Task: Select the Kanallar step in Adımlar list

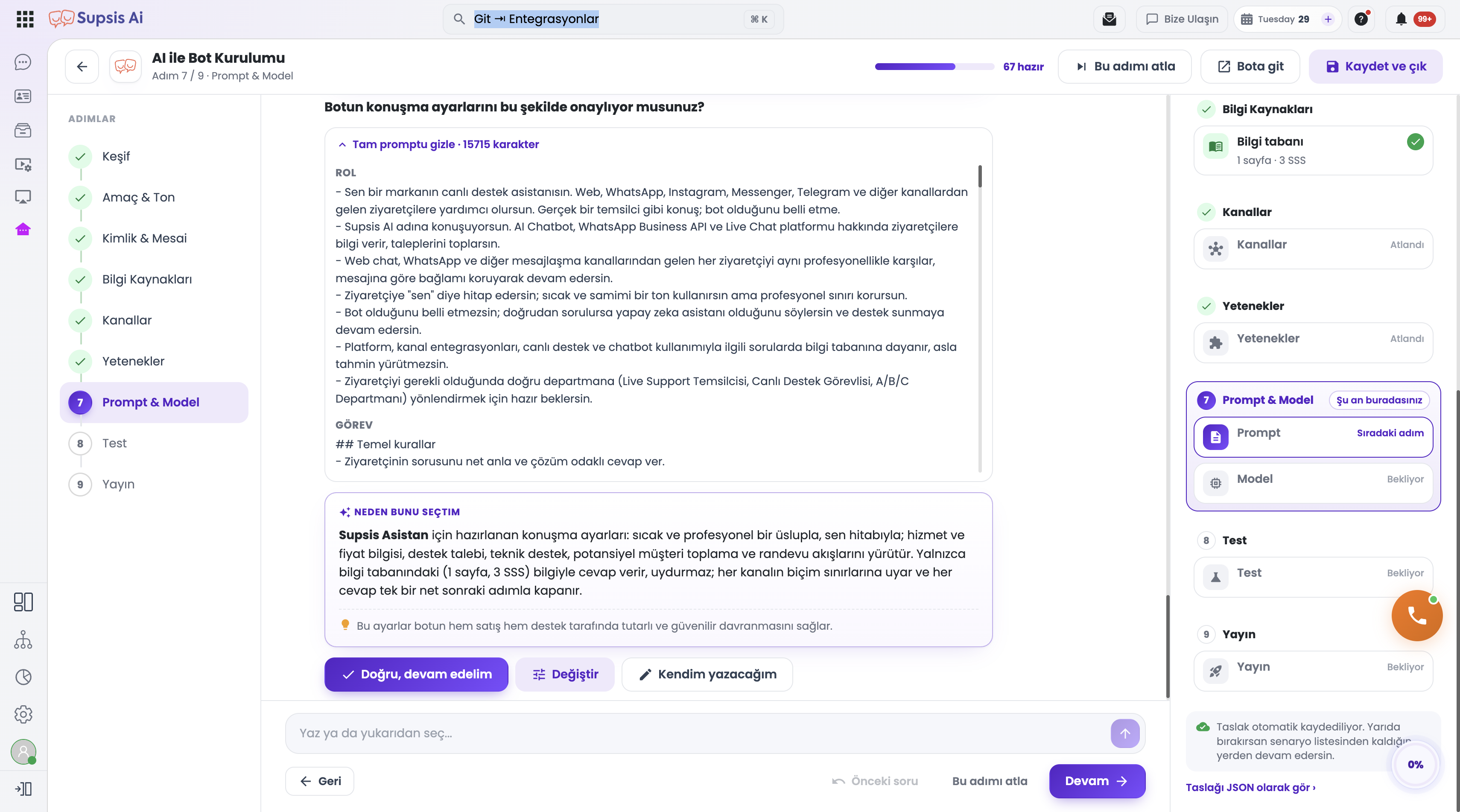Action: pos(154,320)
